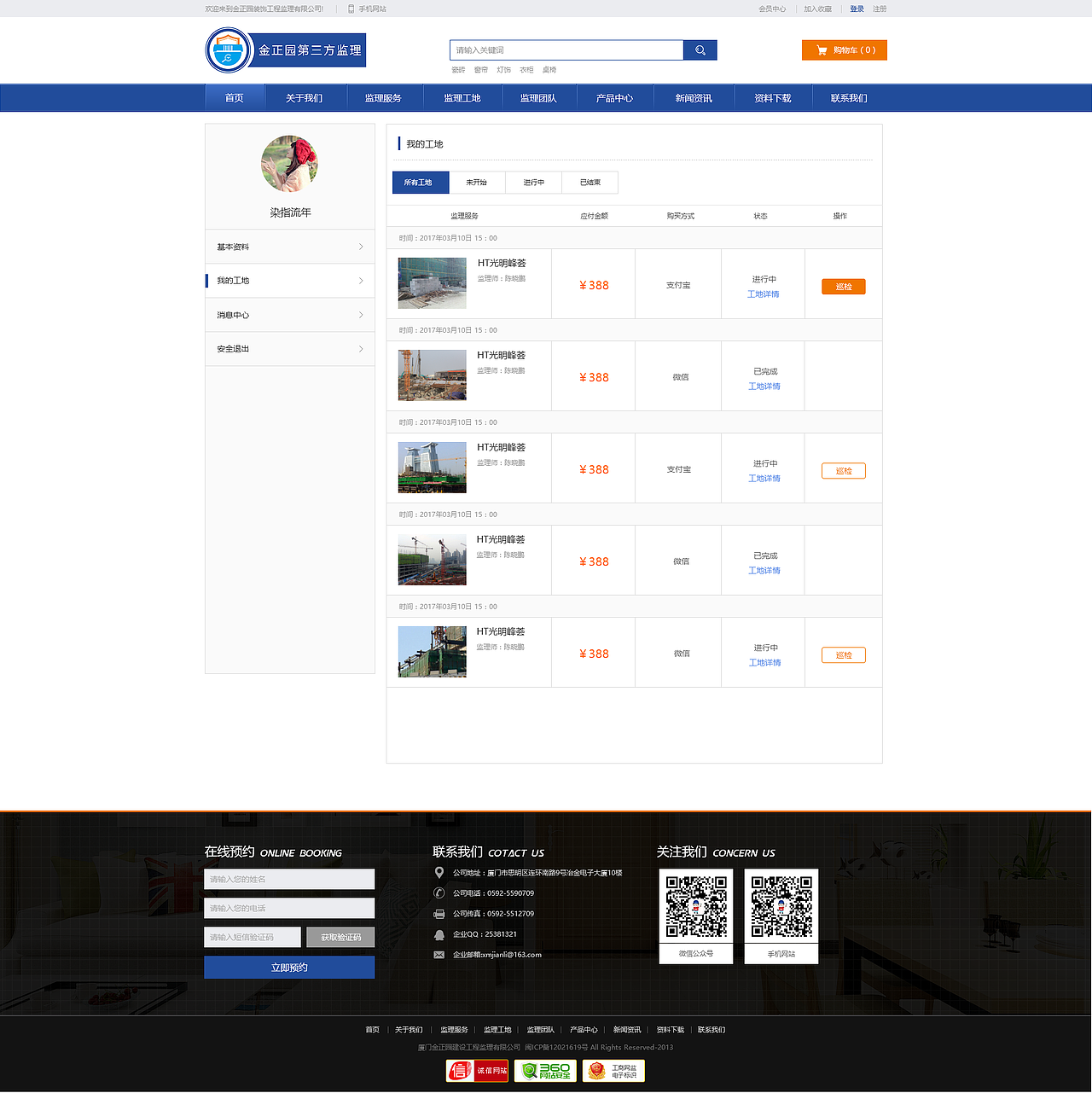Screen dimensions: 1092x1093
Task: Click the mobile phone icon in top bar
Action: coord(351,9)
